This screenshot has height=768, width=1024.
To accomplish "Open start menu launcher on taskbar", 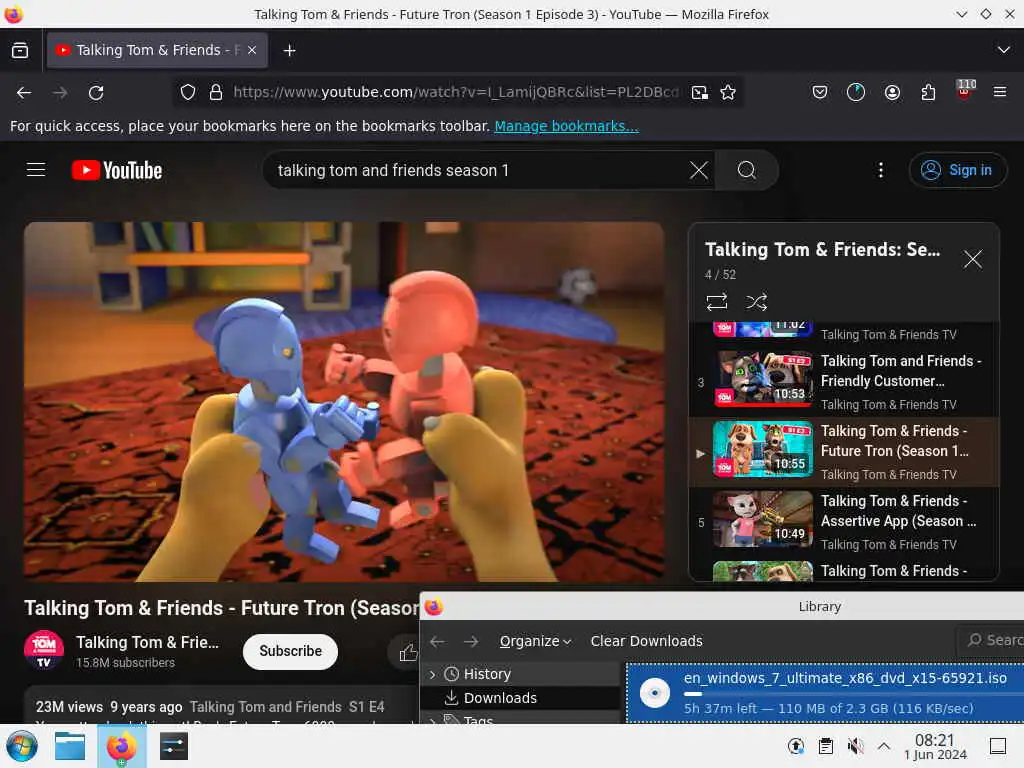I will tap(22, 746).
